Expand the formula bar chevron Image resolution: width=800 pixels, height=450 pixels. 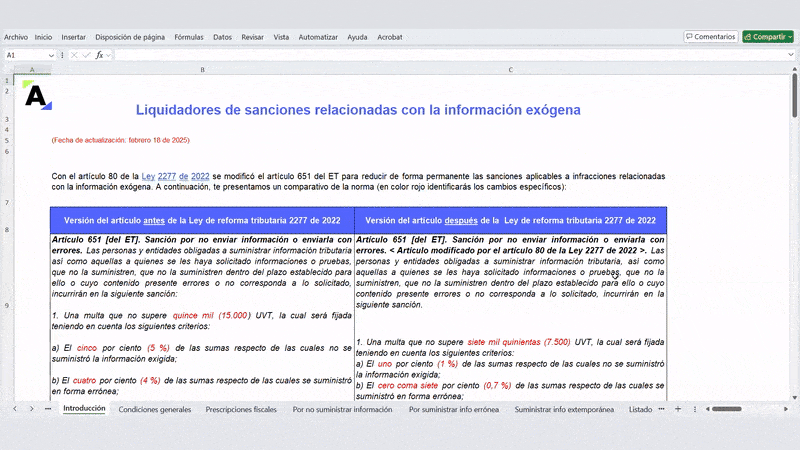click(x=790, y=55)
